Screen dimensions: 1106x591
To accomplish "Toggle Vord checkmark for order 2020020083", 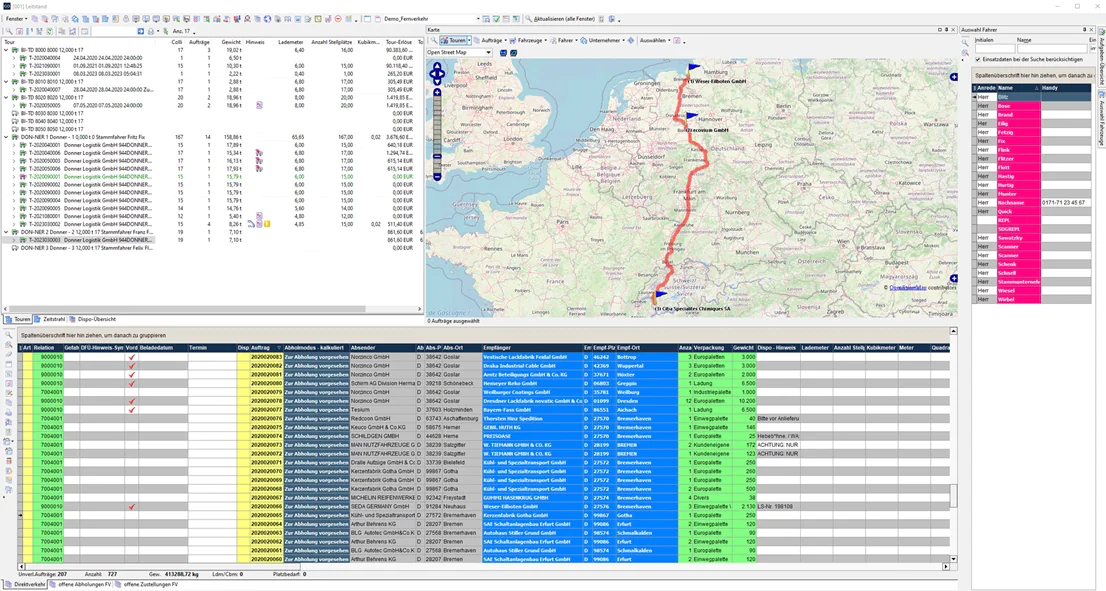I will pyautogui.click(x=131, y=356).
